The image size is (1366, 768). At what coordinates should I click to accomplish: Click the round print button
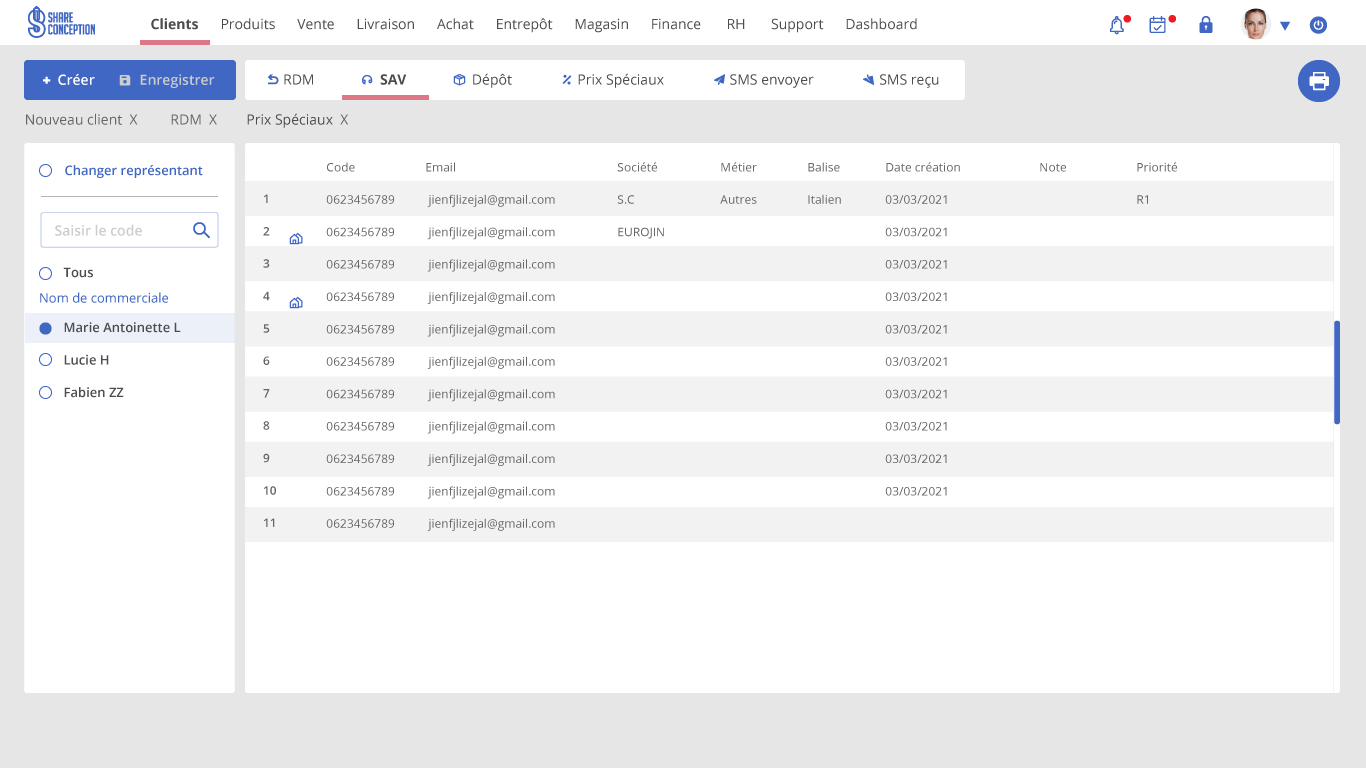[x=1319, y=81]
